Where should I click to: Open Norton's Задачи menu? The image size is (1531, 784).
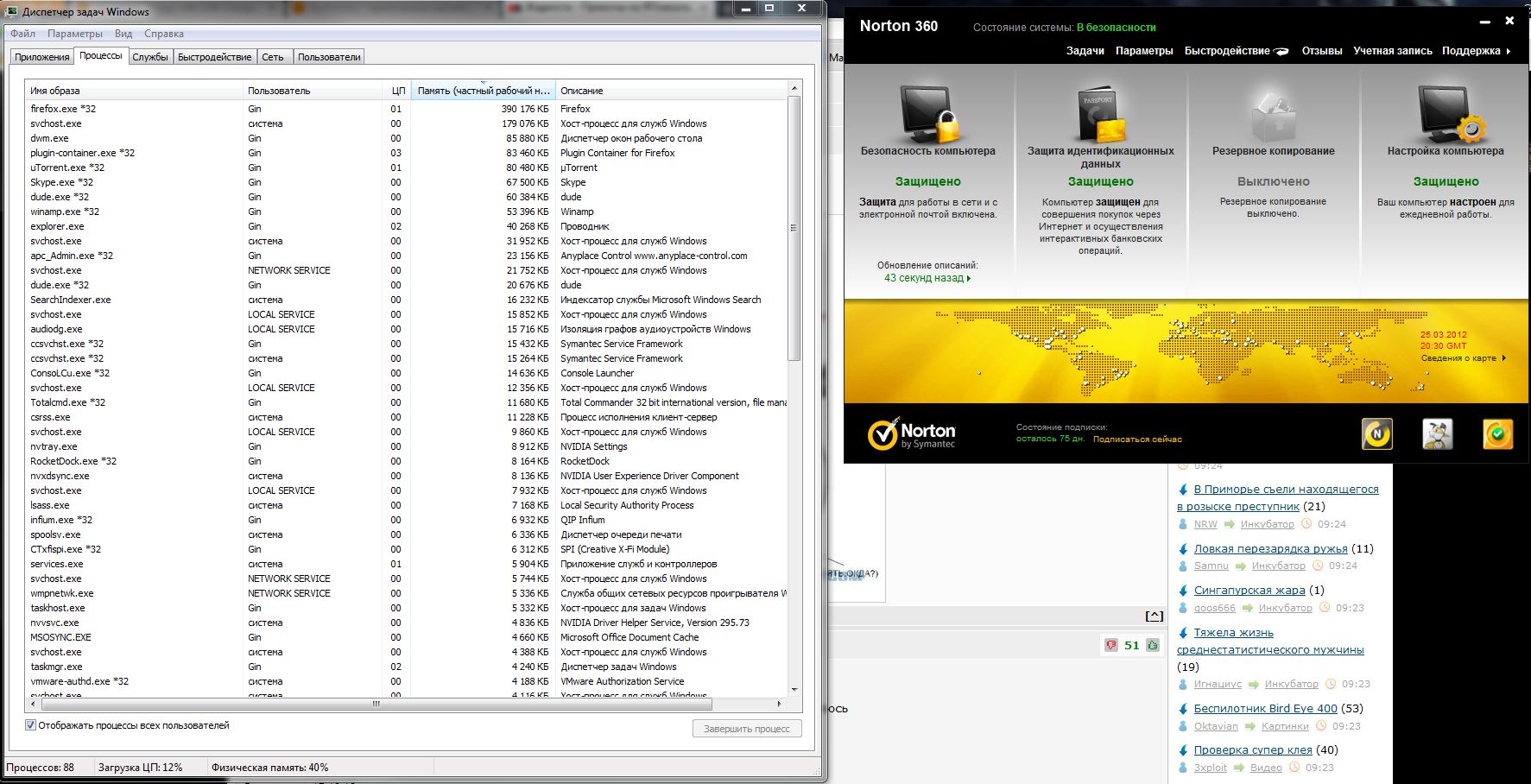(1085, 51)
